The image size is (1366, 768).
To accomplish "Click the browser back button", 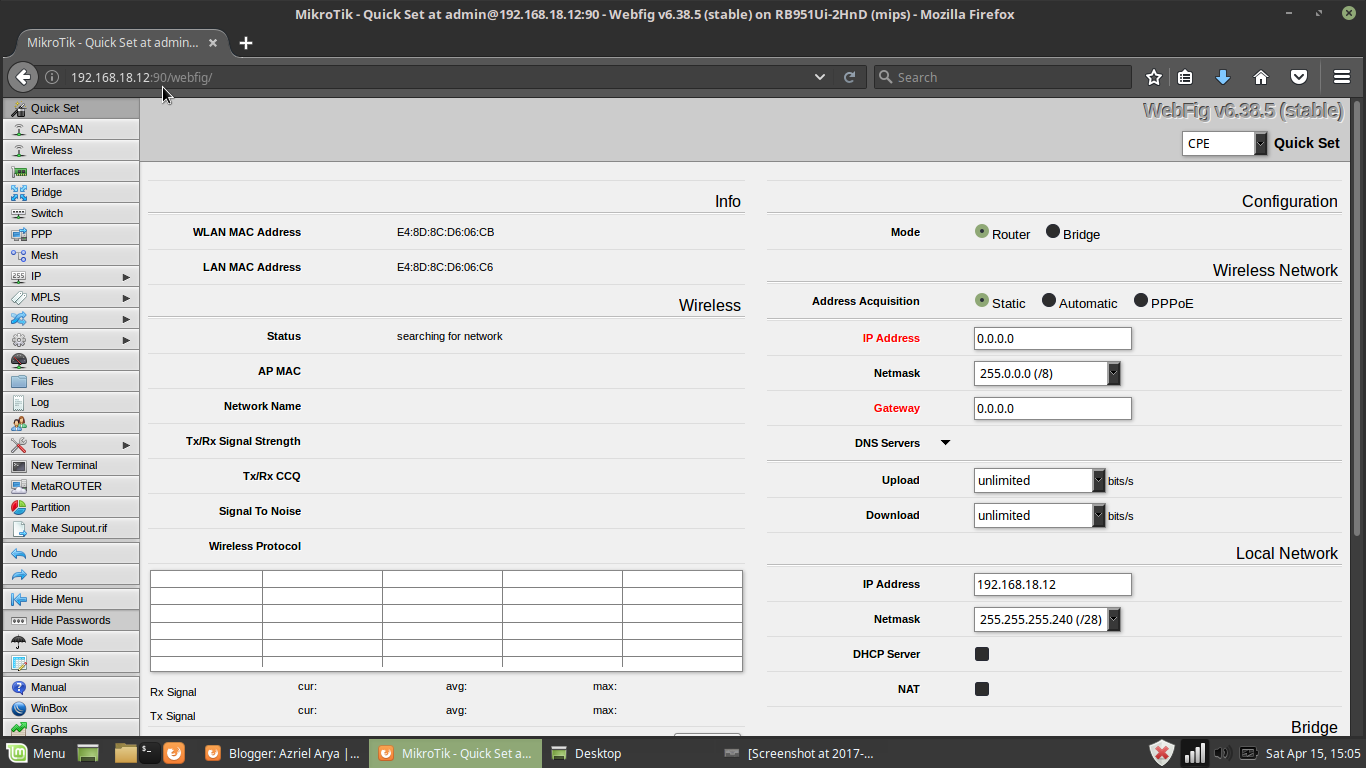I will click(23, 77).
